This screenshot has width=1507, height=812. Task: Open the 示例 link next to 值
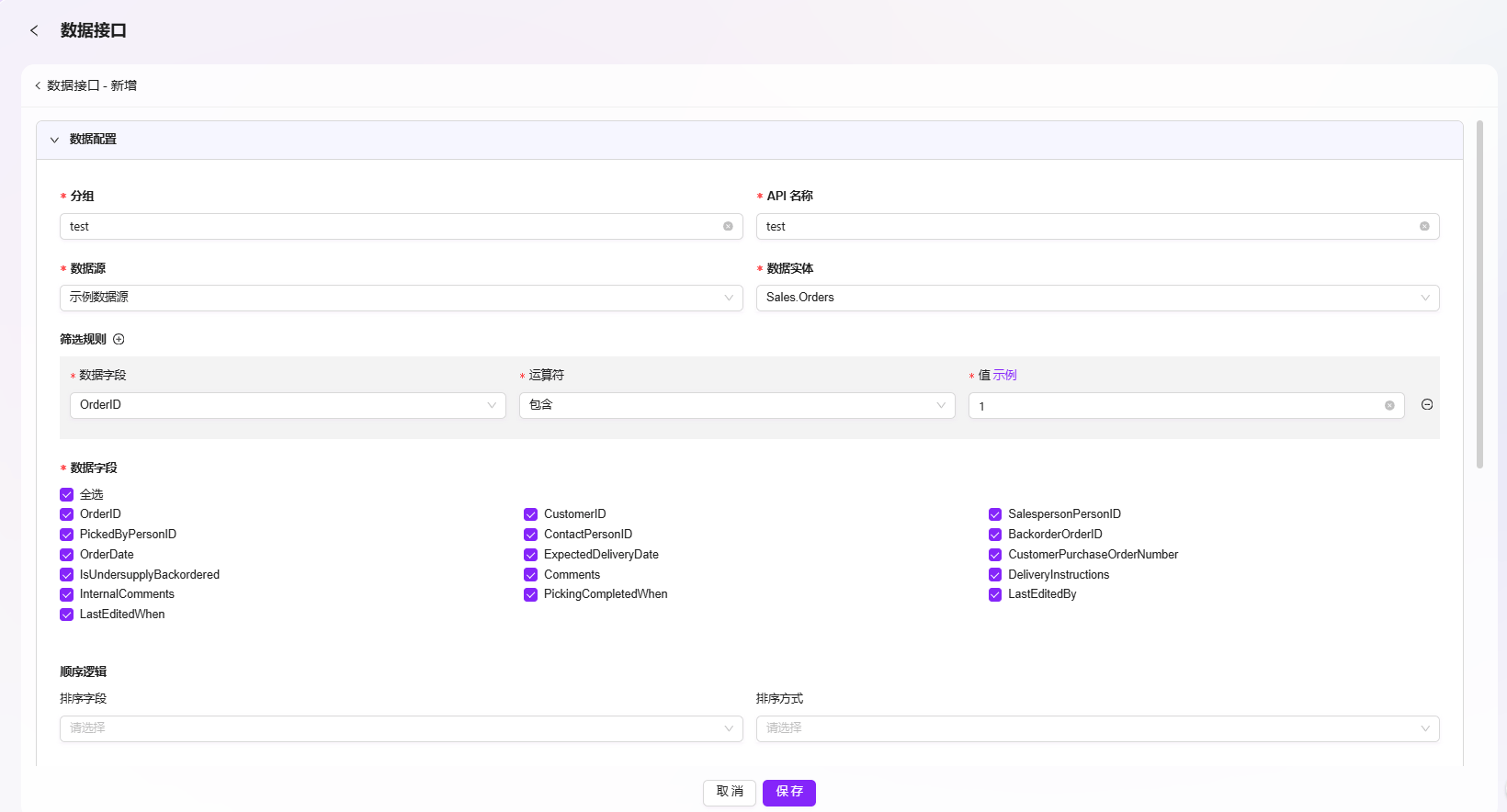1004,375
